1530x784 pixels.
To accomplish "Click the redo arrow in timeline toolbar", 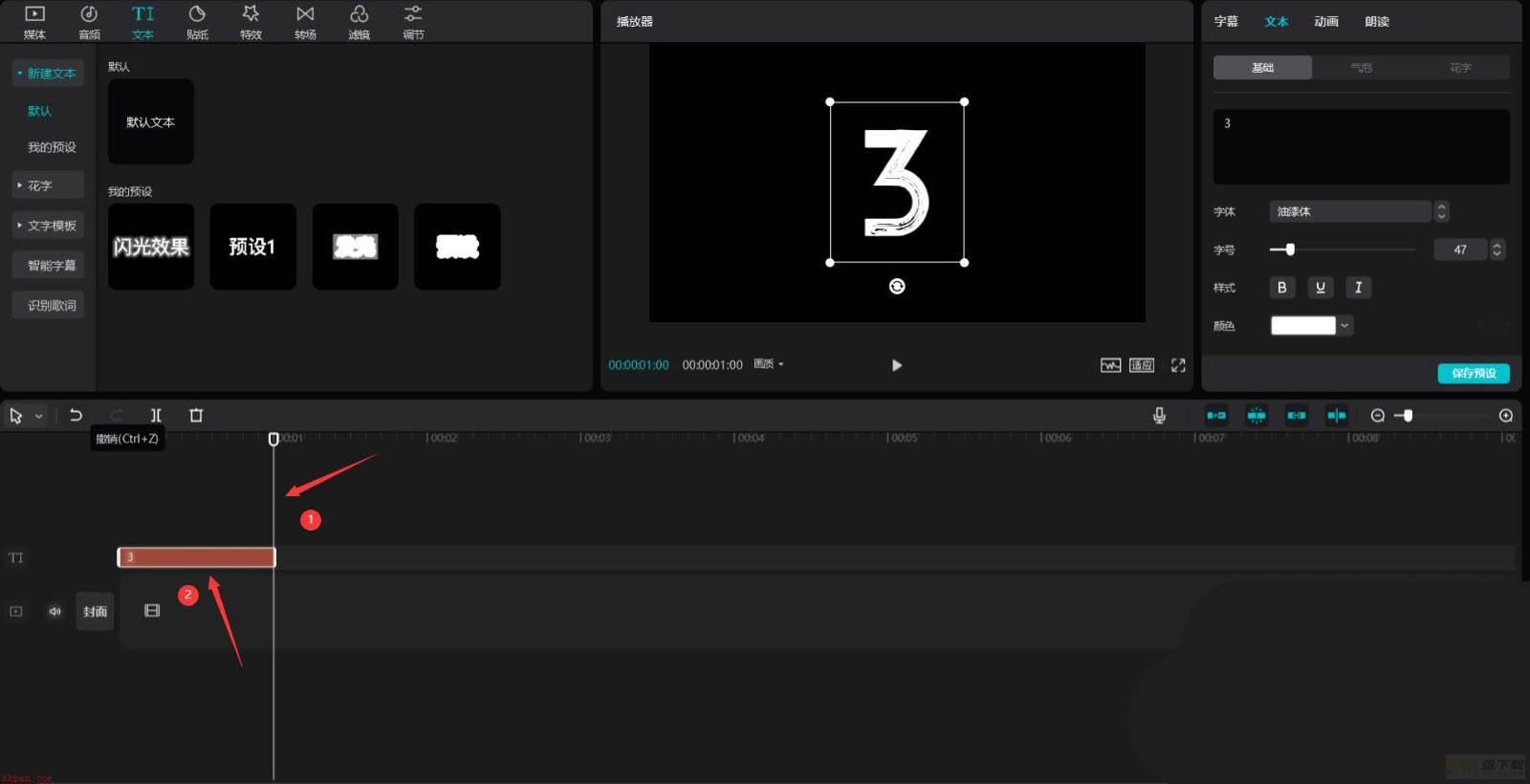I will tap(116, 415).
